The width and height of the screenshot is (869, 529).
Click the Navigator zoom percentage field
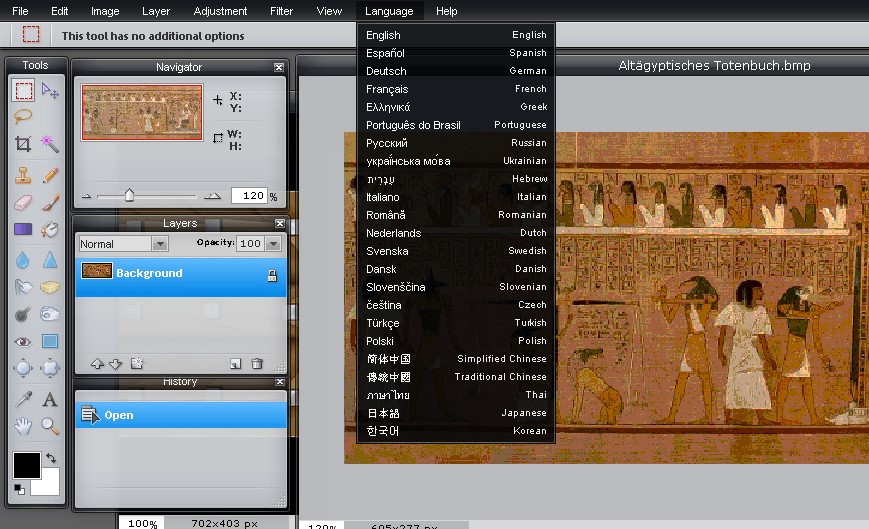(x=248, y=196)
